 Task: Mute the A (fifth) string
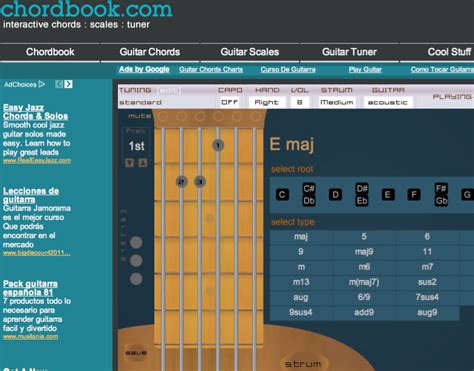coord(181,116)
